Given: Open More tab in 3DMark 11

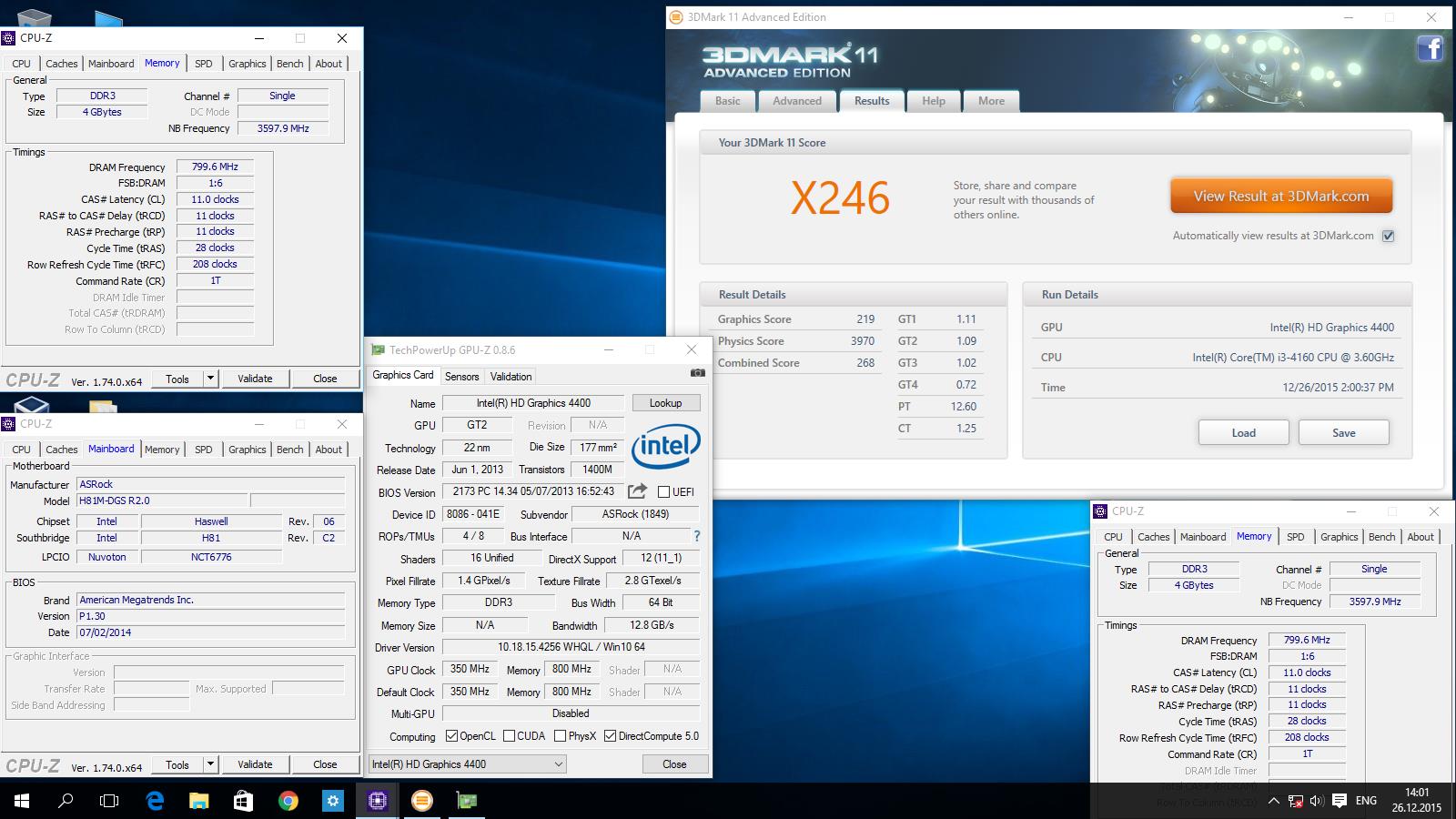Looking at the screenshot, I should (992, 101).
